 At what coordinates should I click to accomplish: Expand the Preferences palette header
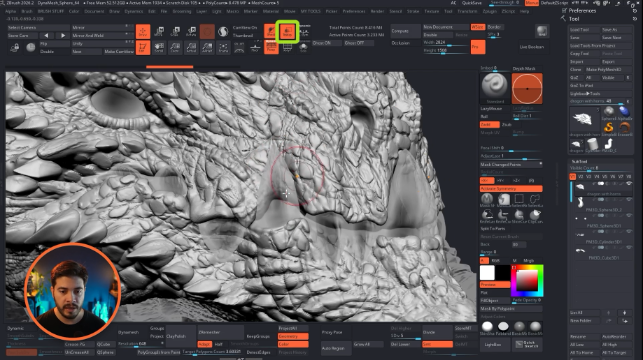[x=582, y=11]
